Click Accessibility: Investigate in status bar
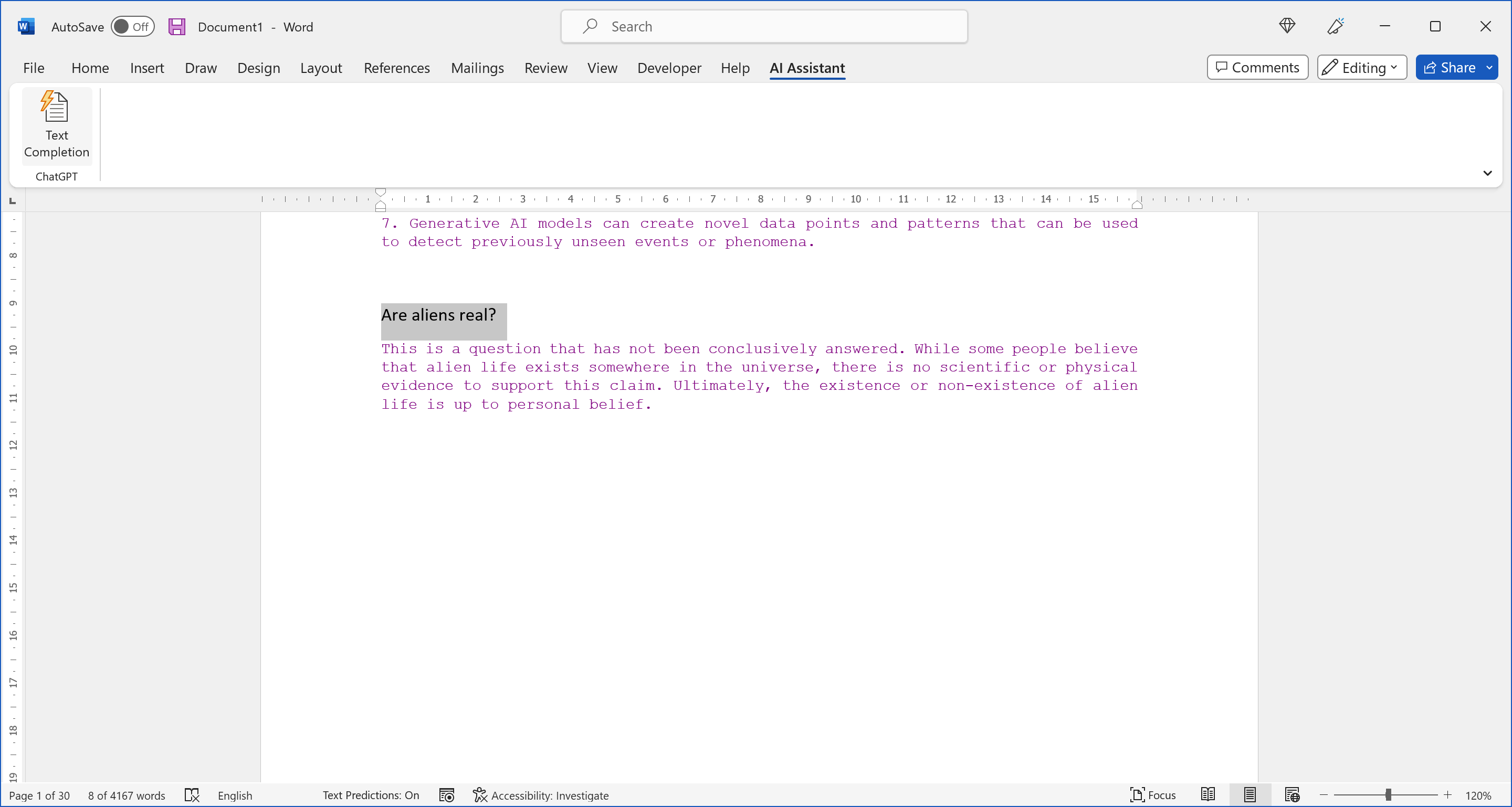 point(541,795)
